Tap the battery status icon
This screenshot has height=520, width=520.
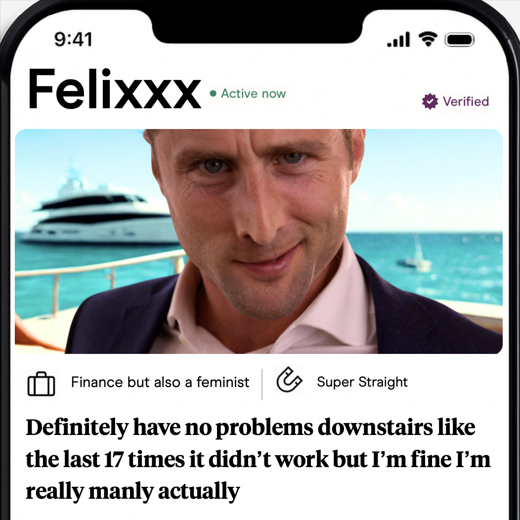(460, 40)
